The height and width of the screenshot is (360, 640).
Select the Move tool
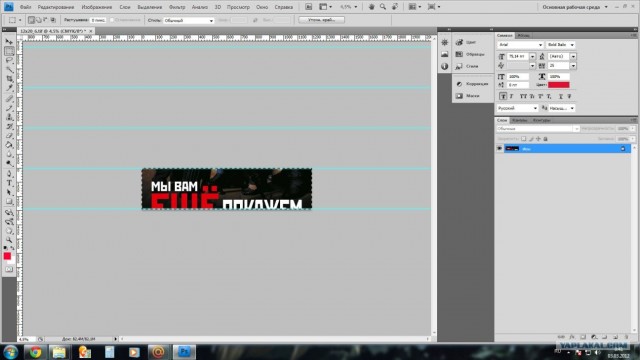point(9,42)
